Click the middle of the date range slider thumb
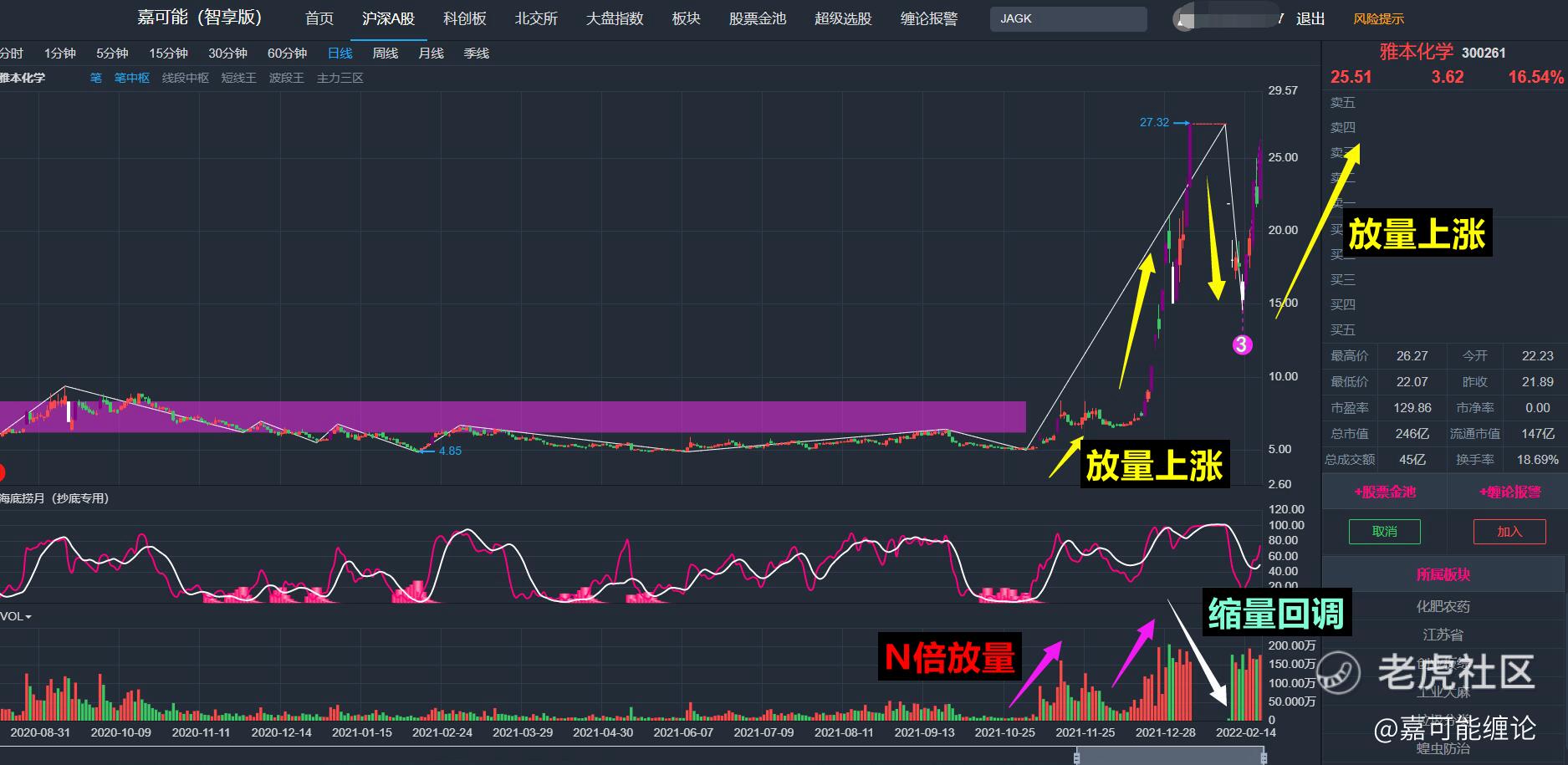This screenshot has width=1568, height=765. (1170, 757)
